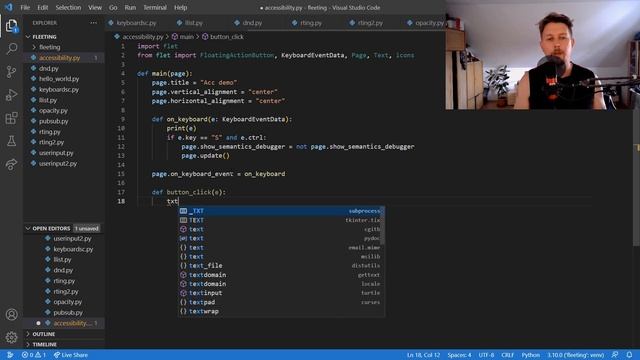
Task: Switch to the rting2.py editor tab
Action: [369, 23]
